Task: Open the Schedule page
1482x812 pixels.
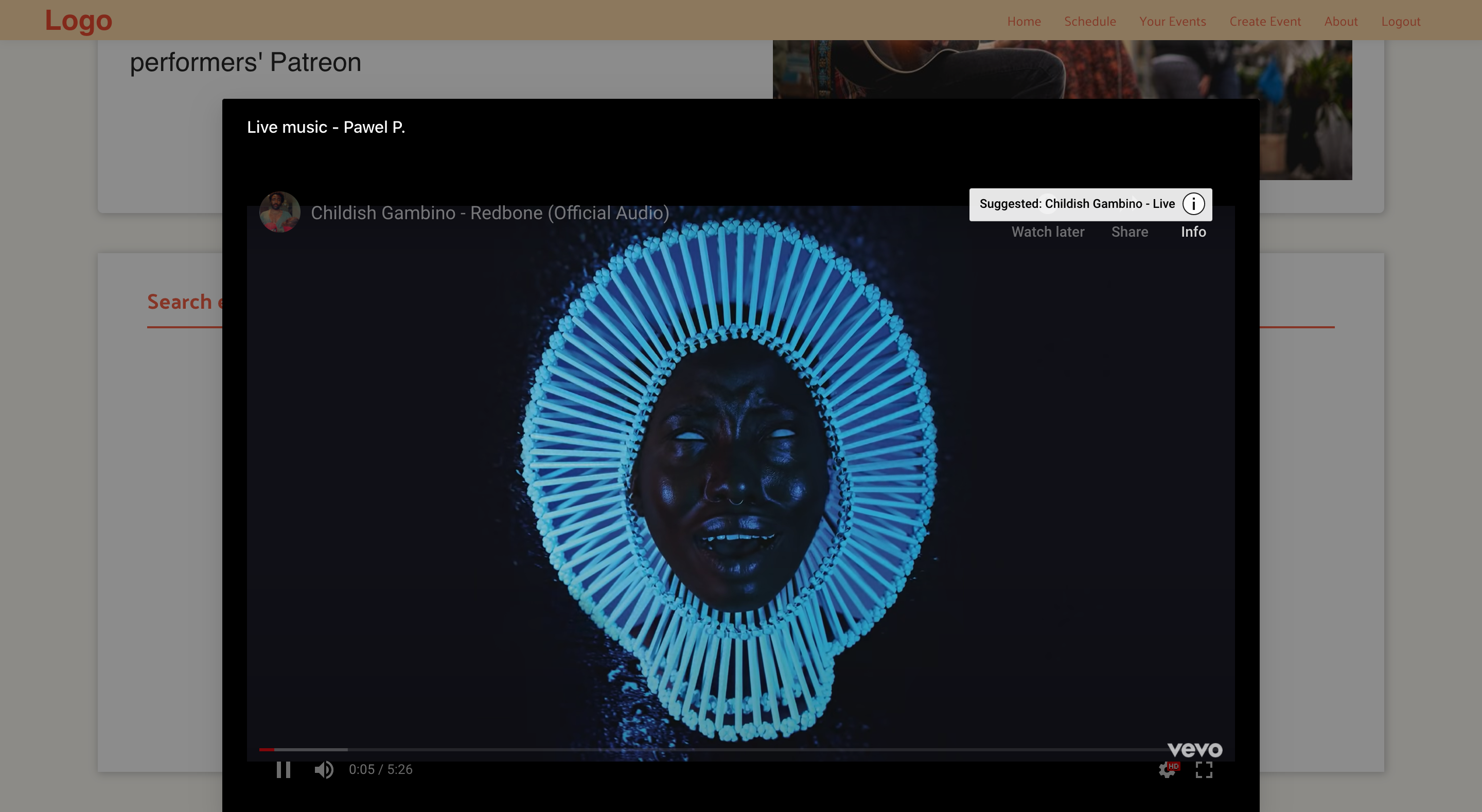Action: pyautogui.click(x=1090, y=21)
